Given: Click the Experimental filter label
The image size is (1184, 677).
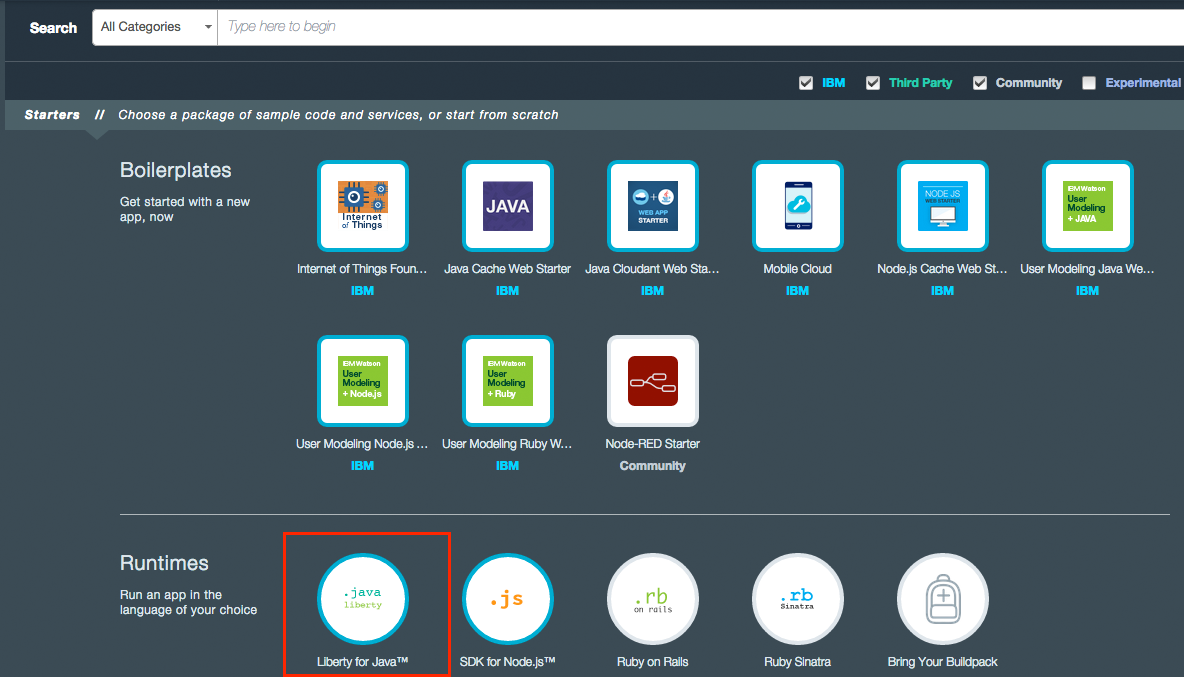Looking at the screenshot, I should (1143, 83).
